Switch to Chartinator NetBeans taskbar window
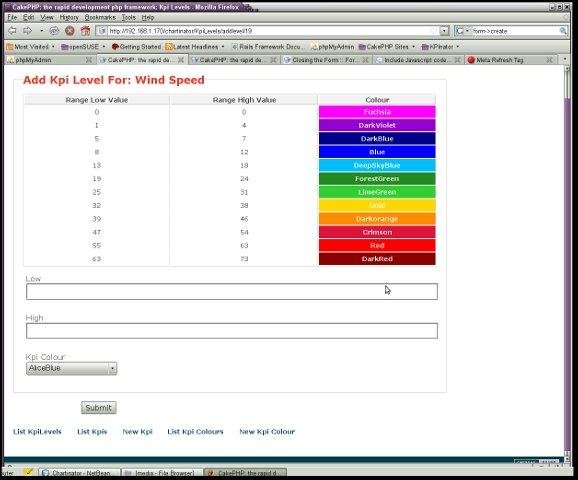The height and width of the screenshot is (480, 578). [x=80, y=473]
